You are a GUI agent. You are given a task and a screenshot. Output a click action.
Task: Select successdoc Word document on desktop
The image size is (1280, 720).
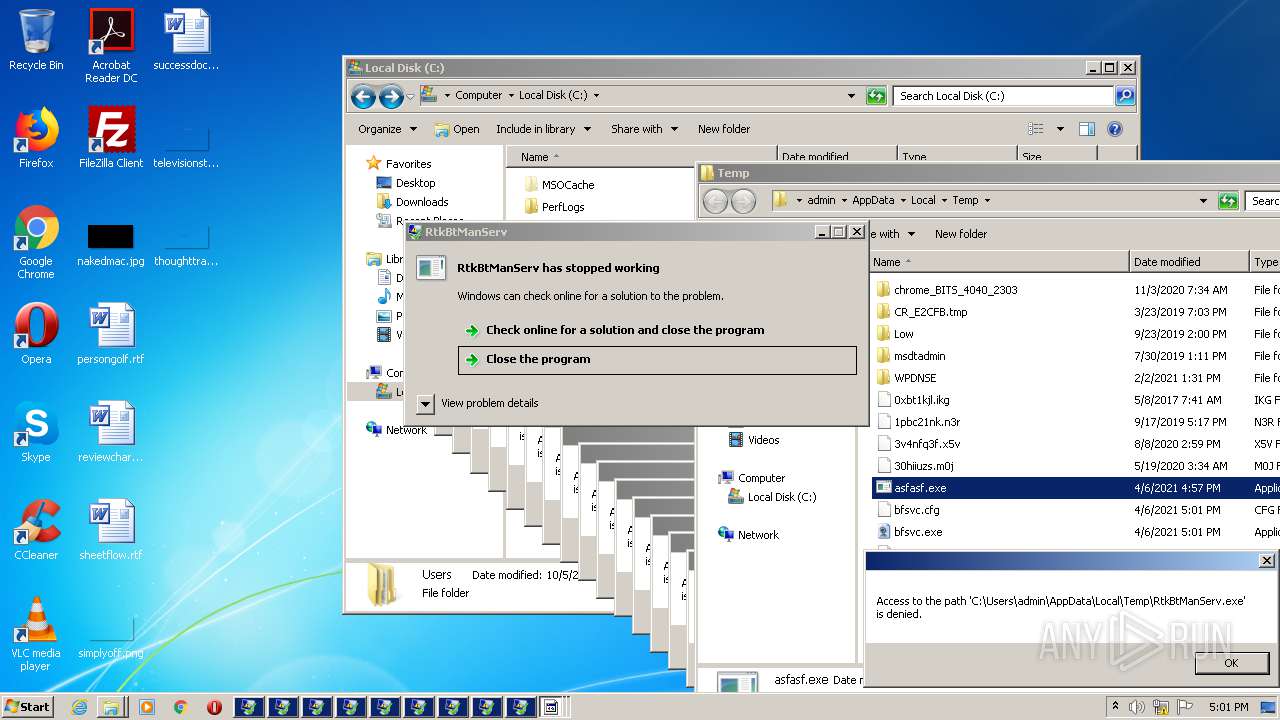(186, 40)
